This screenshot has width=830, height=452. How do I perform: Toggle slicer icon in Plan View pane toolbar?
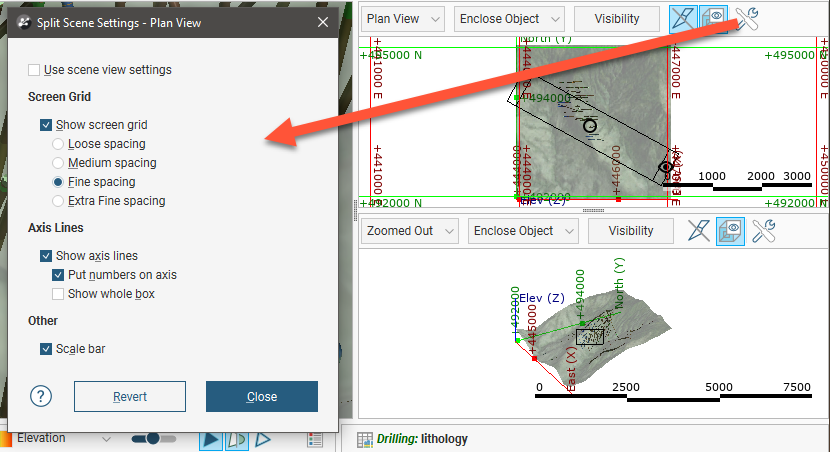[683, 19]
